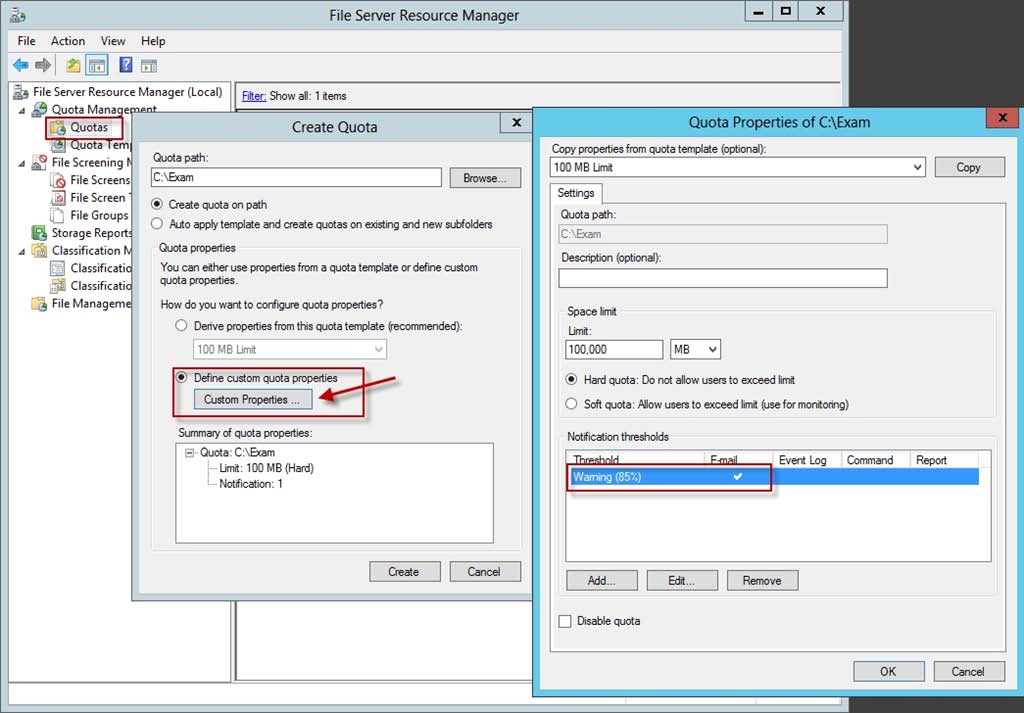
Task: Click the Filter link in main window
Action: (253, 96)
